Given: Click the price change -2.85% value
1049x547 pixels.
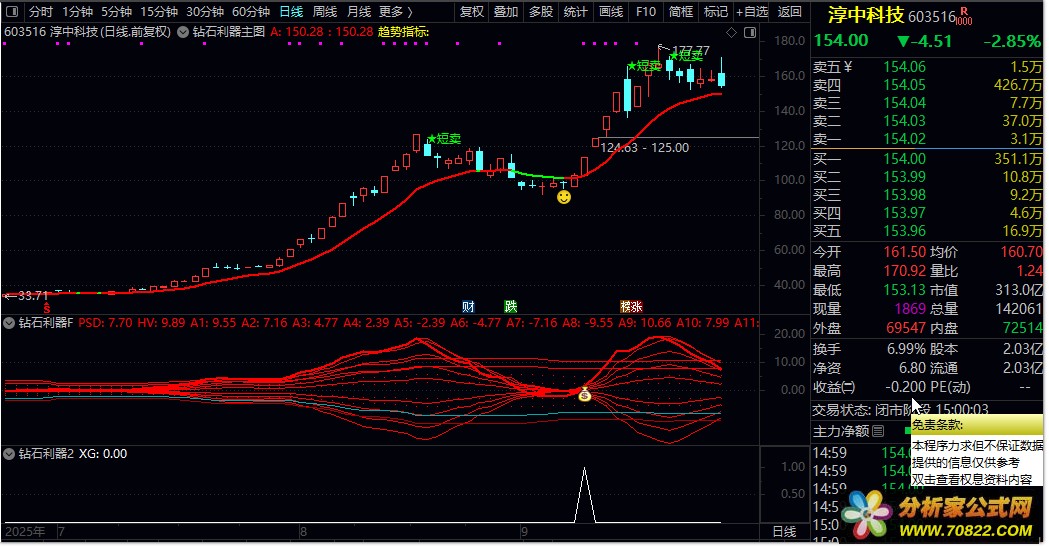Looking at the screenshot, I should [1012, 41].
